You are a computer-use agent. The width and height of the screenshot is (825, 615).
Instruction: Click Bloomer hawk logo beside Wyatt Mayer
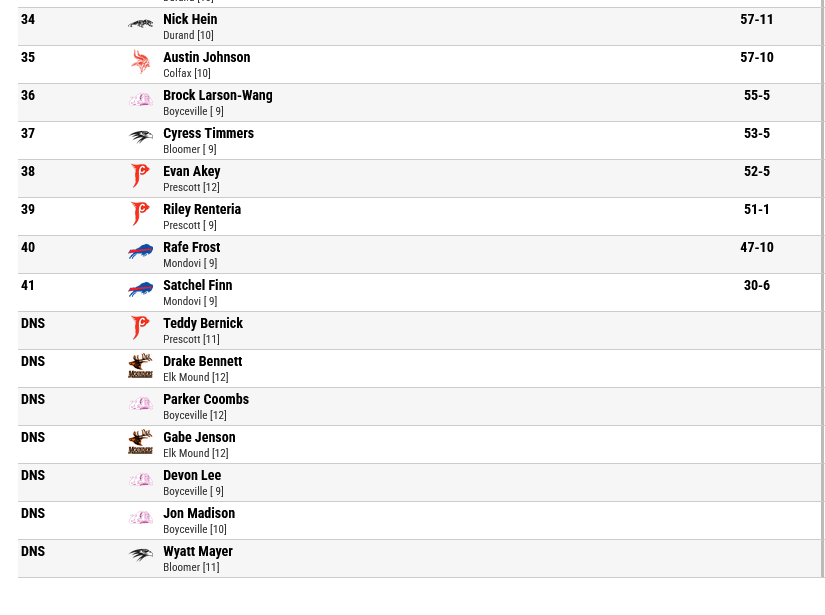click(140, 555)
